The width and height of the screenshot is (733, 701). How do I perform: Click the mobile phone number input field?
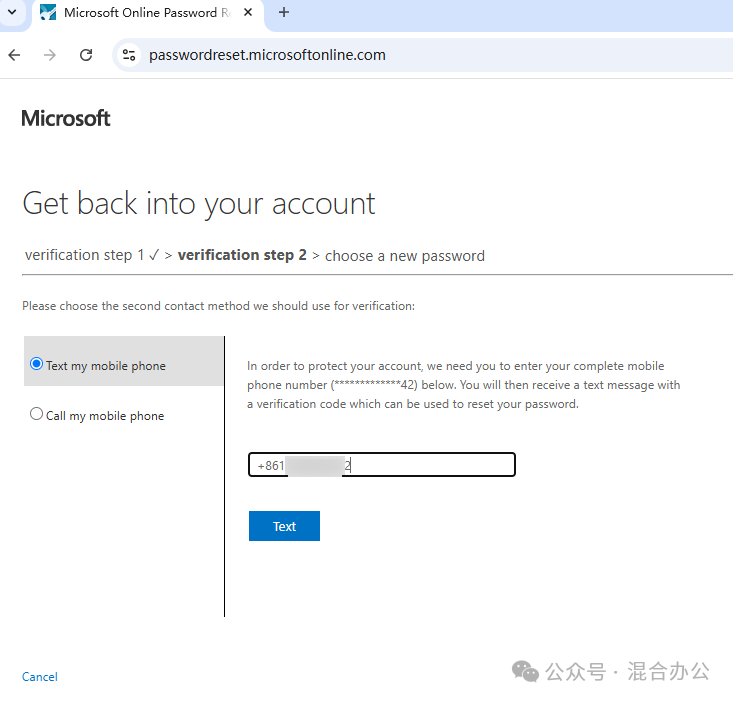(382, 465)
